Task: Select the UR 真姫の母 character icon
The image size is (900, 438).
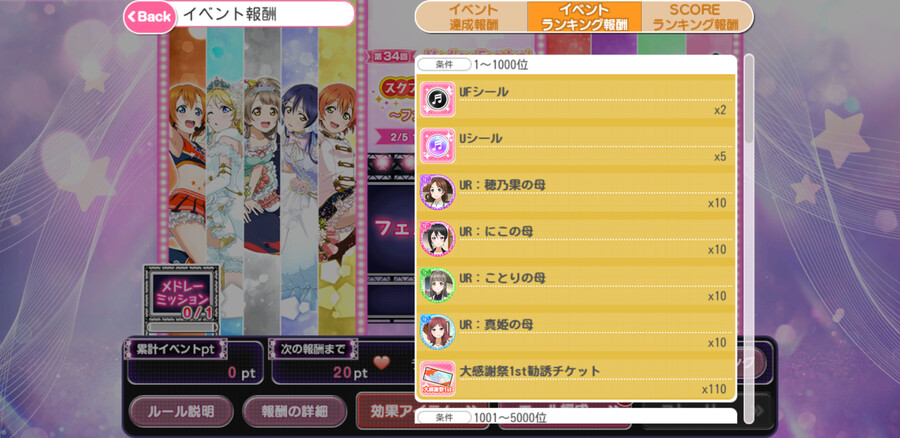Action: pos(437,332)
